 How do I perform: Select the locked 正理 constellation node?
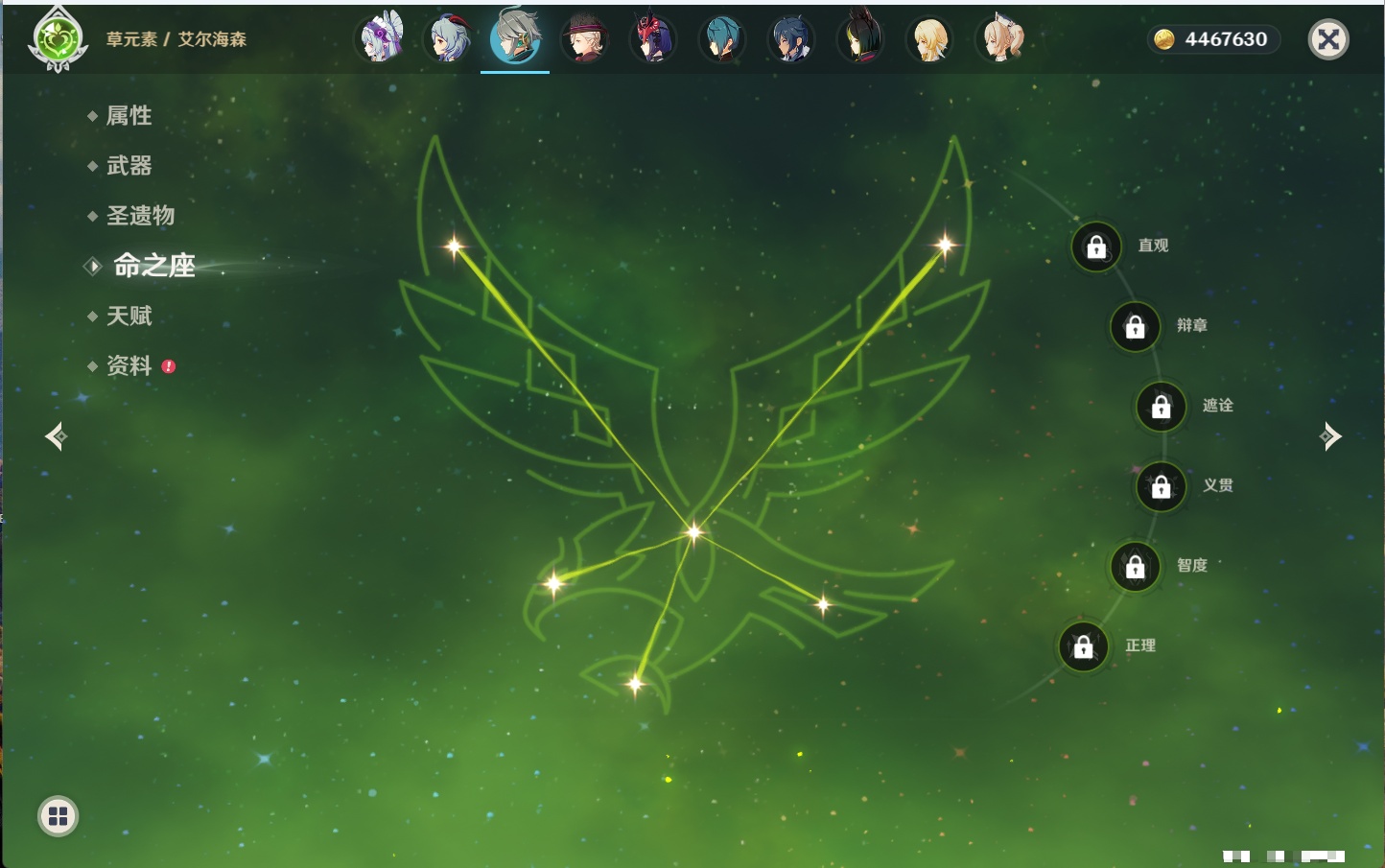tap(1083, 647)
